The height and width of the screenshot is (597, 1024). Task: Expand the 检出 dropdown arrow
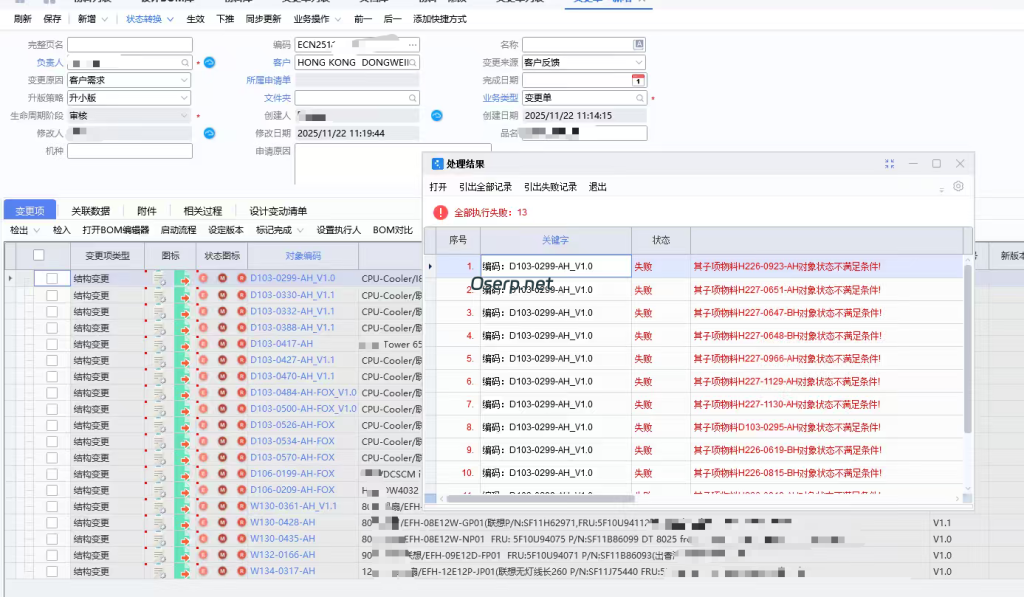coord(38,229)
